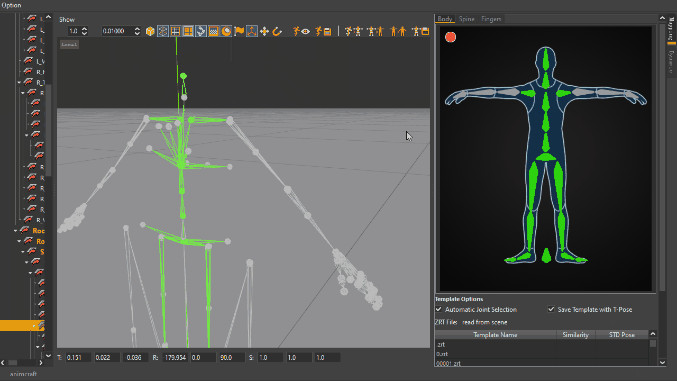Toggle Save Template with T-Pose checkbox

551,309
